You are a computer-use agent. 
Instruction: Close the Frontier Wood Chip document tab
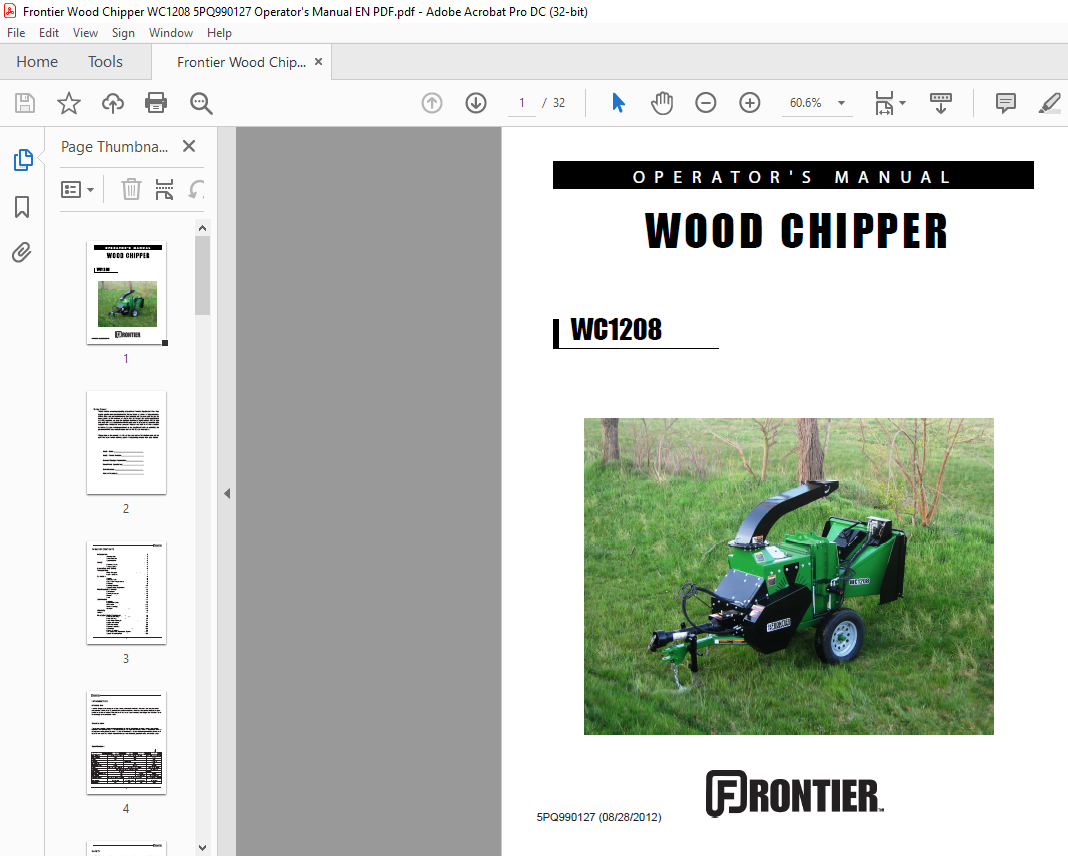pos(318,61)
